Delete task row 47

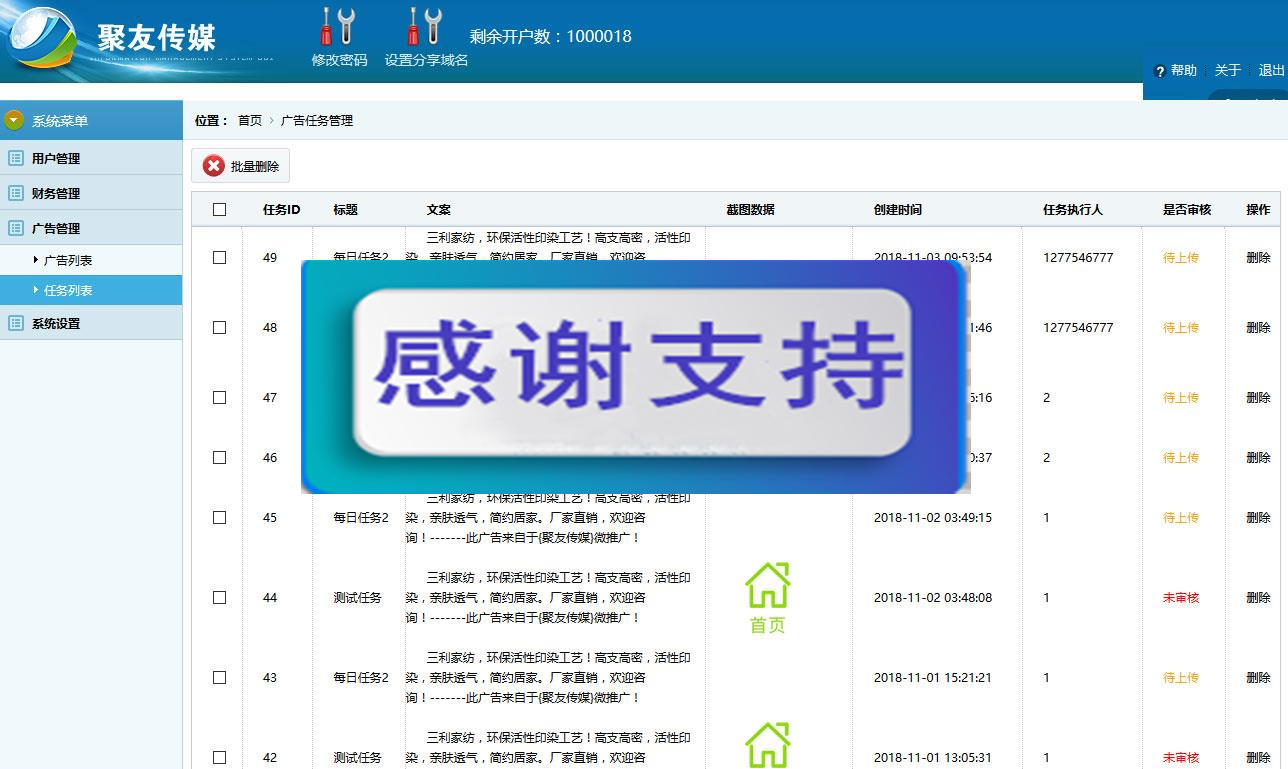tap(1258, 397)
